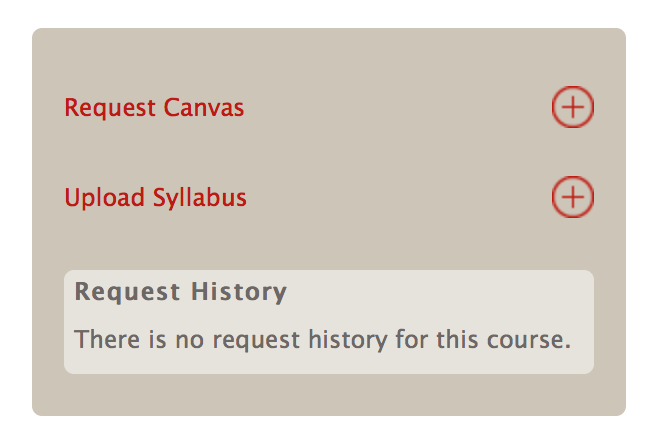Select the Request History heading

(181, 292)
